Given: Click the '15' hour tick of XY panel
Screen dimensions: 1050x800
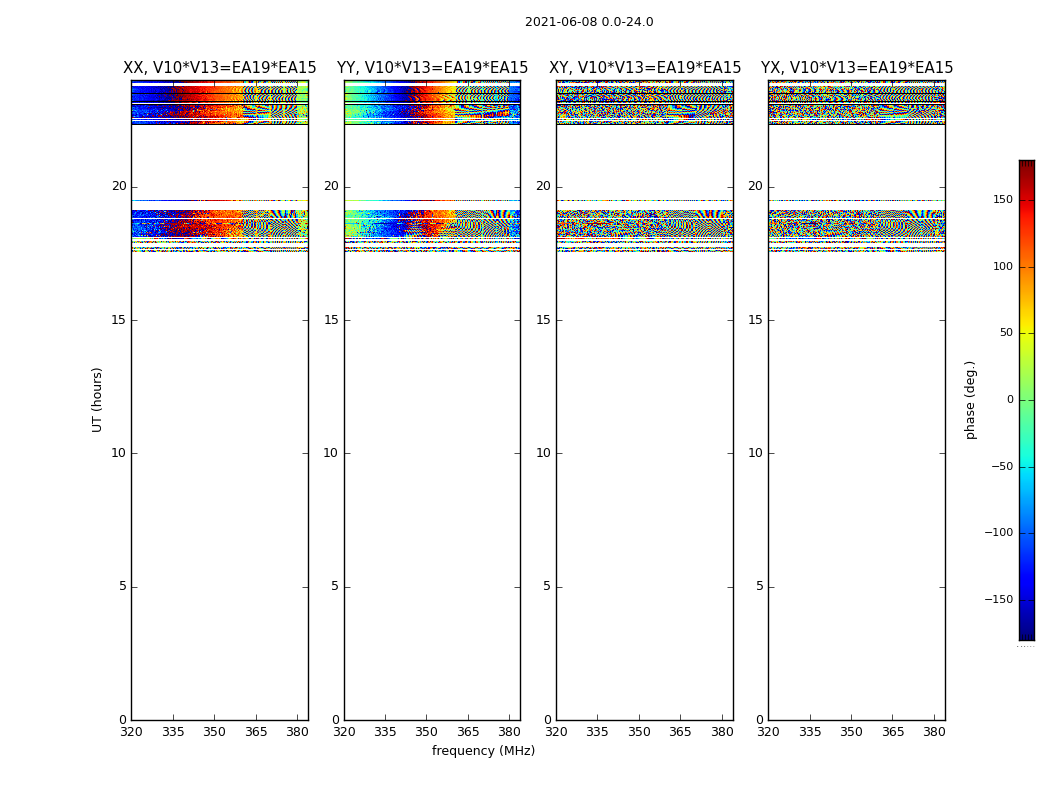Looking at the screenshot, I should [544, 320].
